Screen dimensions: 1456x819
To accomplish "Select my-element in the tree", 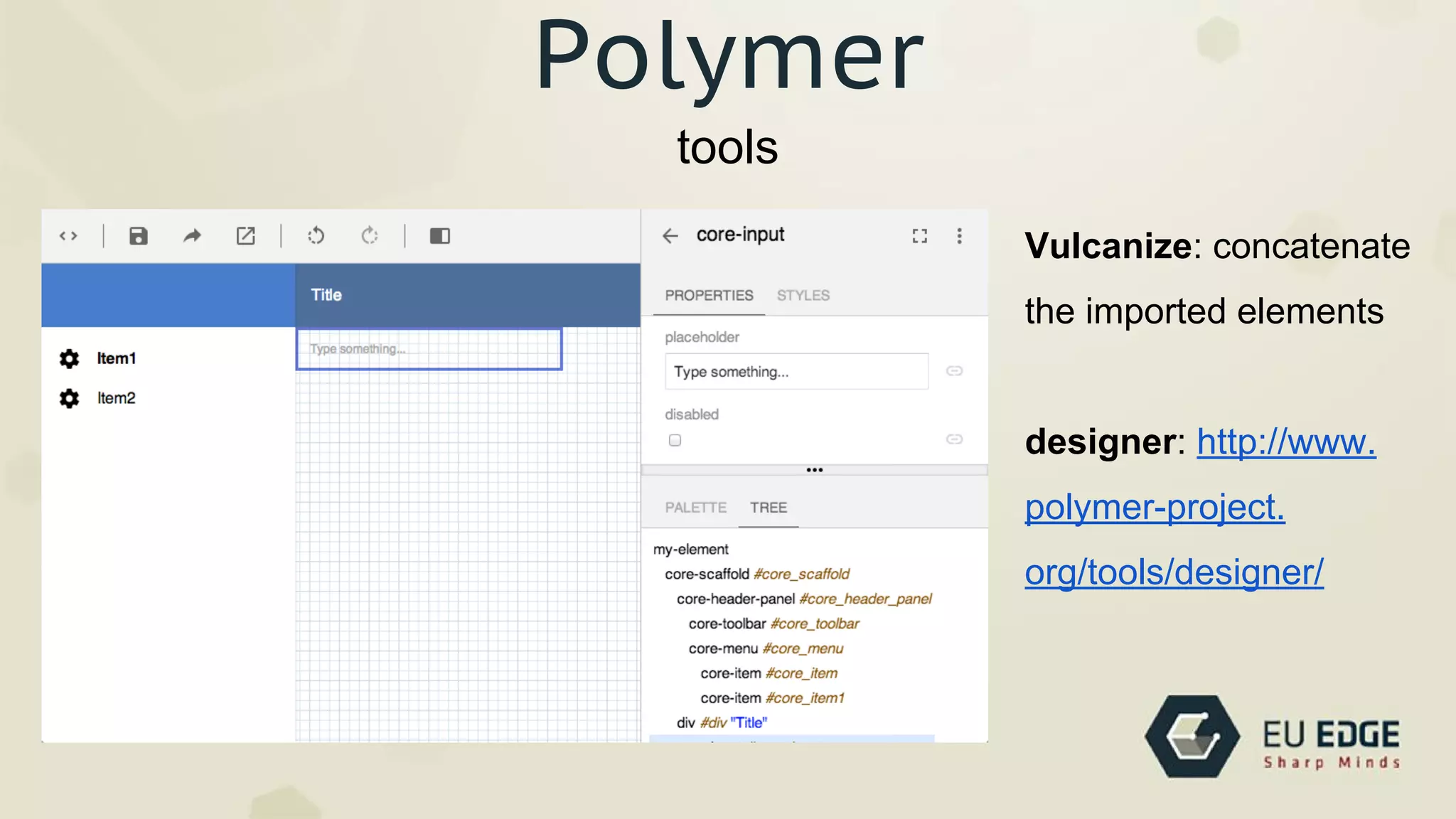I will click(x=690, y=550).
